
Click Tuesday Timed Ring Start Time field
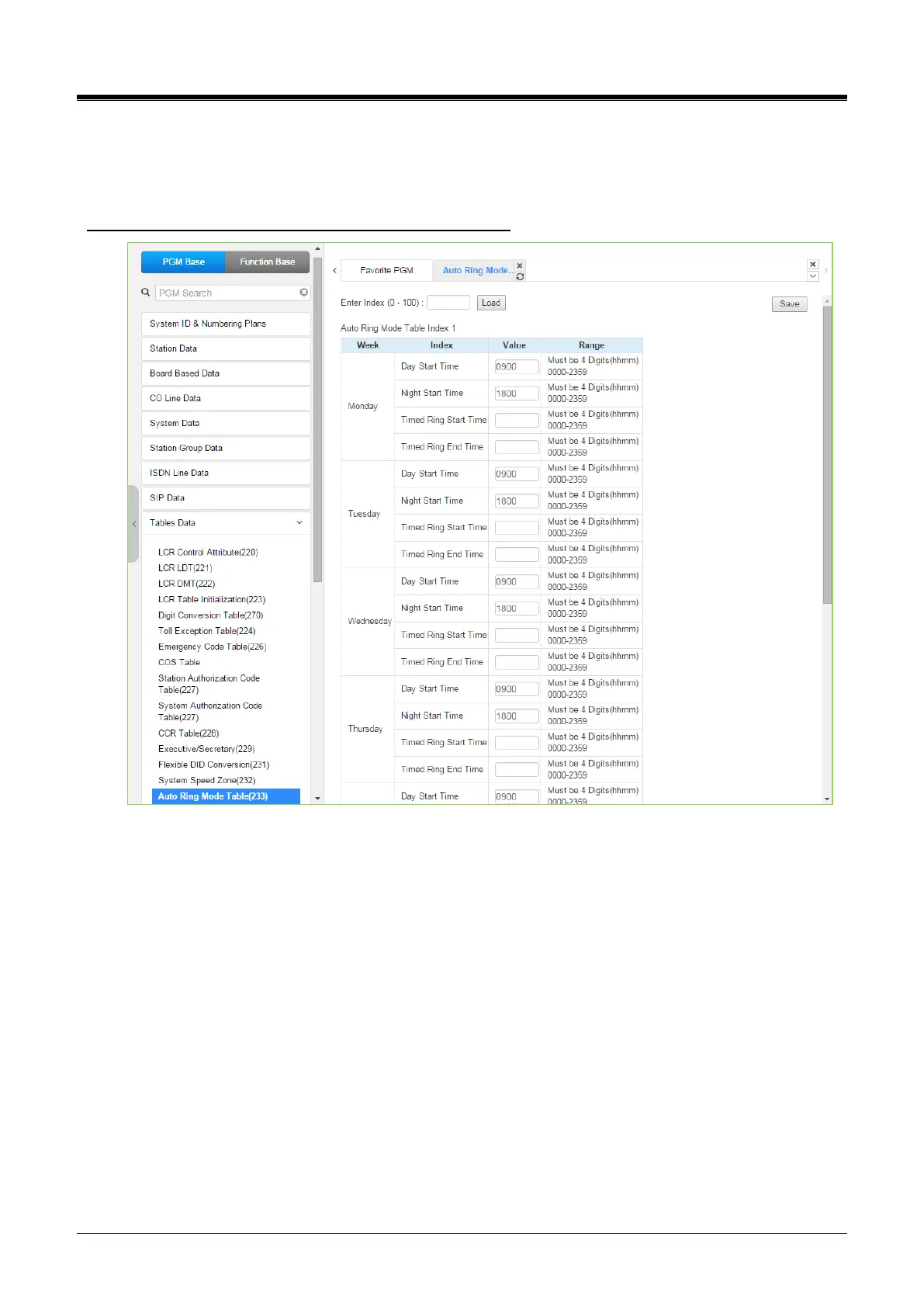[517, 528]
